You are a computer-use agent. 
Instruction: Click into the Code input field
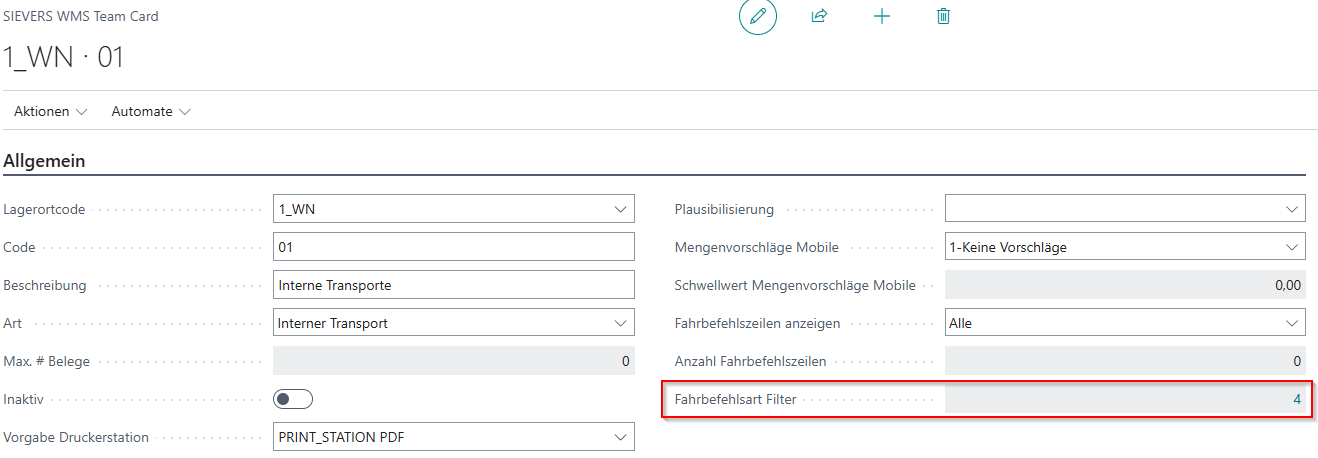(453, 247)
